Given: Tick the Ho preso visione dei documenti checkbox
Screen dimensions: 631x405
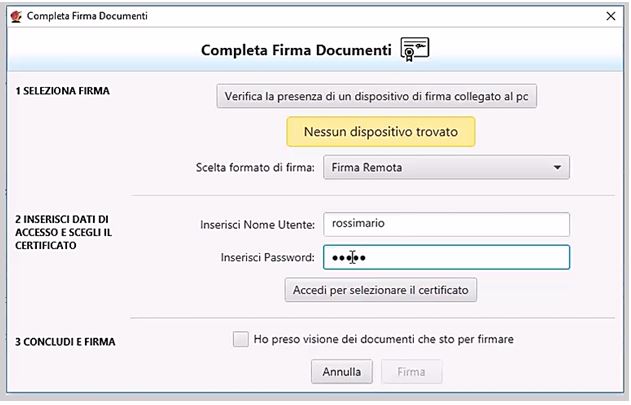Looking at the screenshot, I should 240,340.
